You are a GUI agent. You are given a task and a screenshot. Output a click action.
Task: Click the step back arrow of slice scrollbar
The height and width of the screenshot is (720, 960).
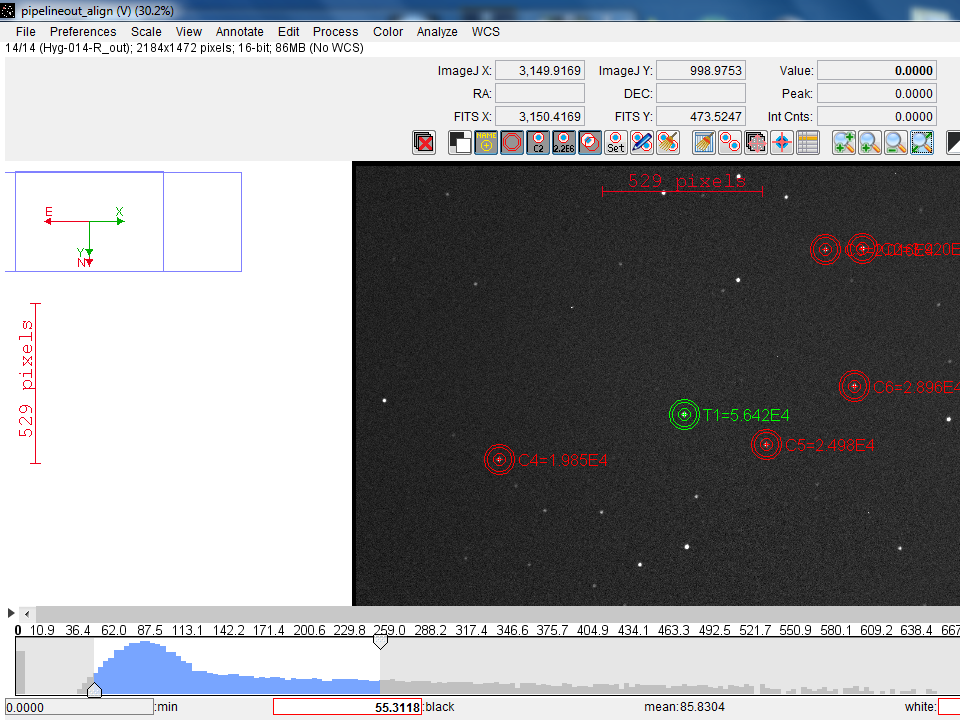click(27, 613)
